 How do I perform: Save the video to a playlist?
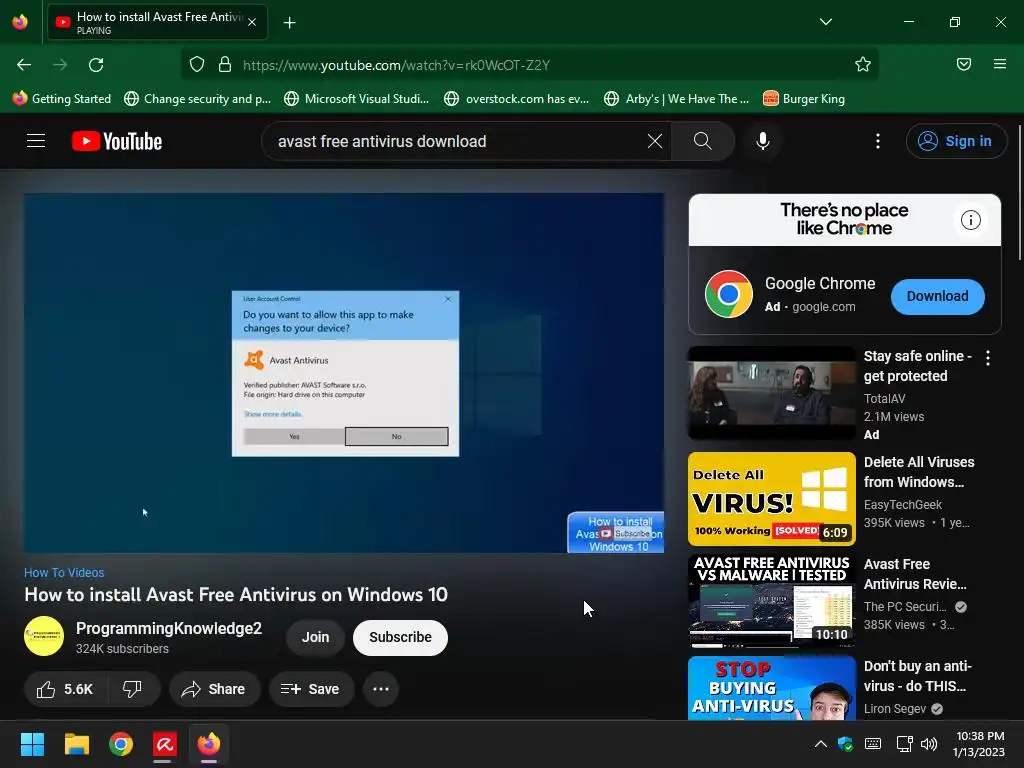tap(311, 689)
